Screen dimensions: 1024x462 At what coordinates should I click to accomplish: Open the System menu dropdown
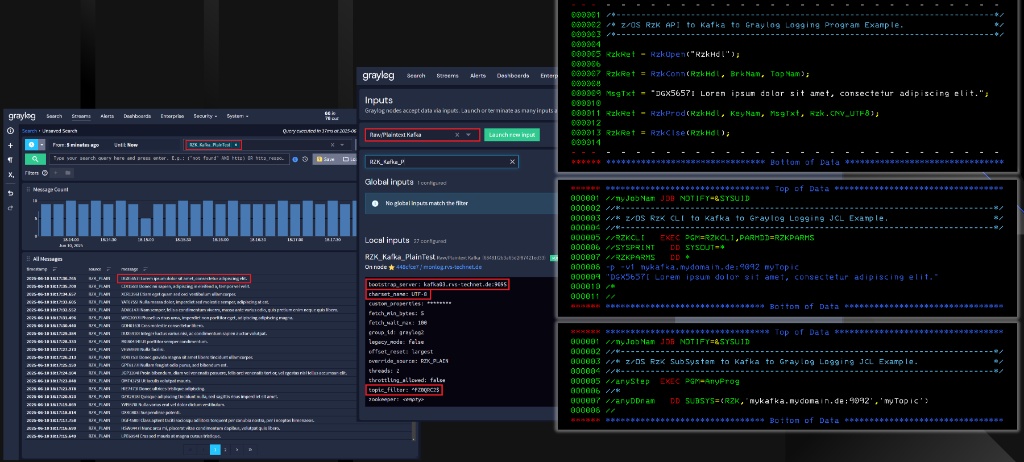(237, 116)
